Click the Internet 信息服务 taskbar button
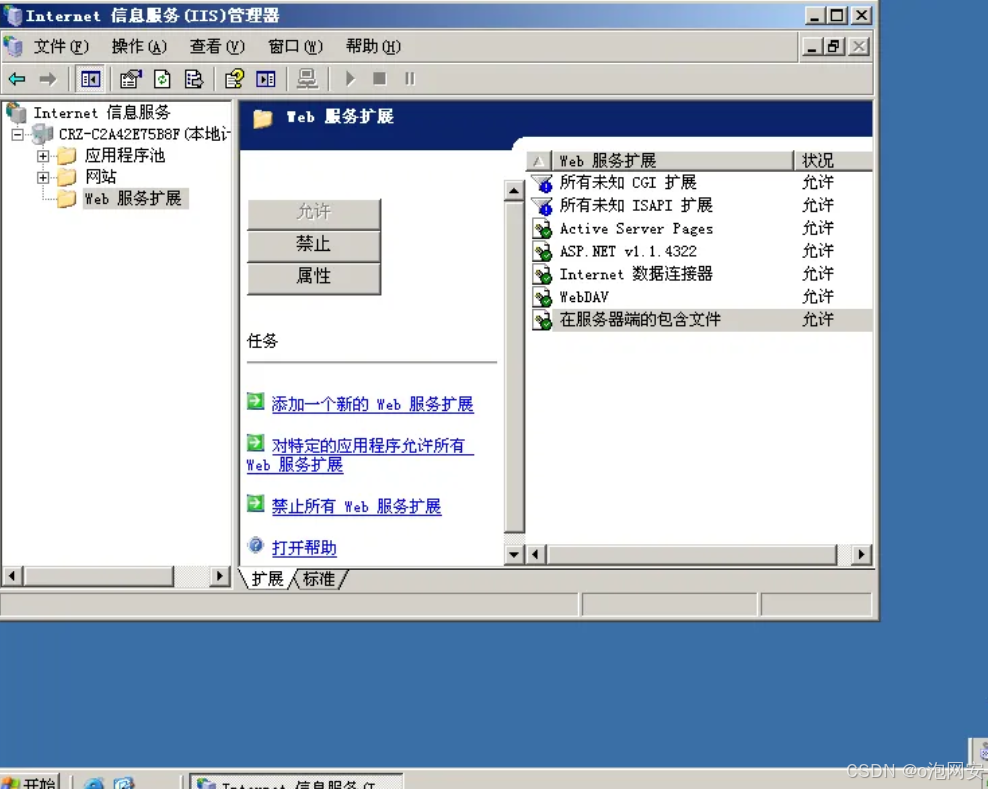Screen dimensions: 988x789 (x=296, y=781)
